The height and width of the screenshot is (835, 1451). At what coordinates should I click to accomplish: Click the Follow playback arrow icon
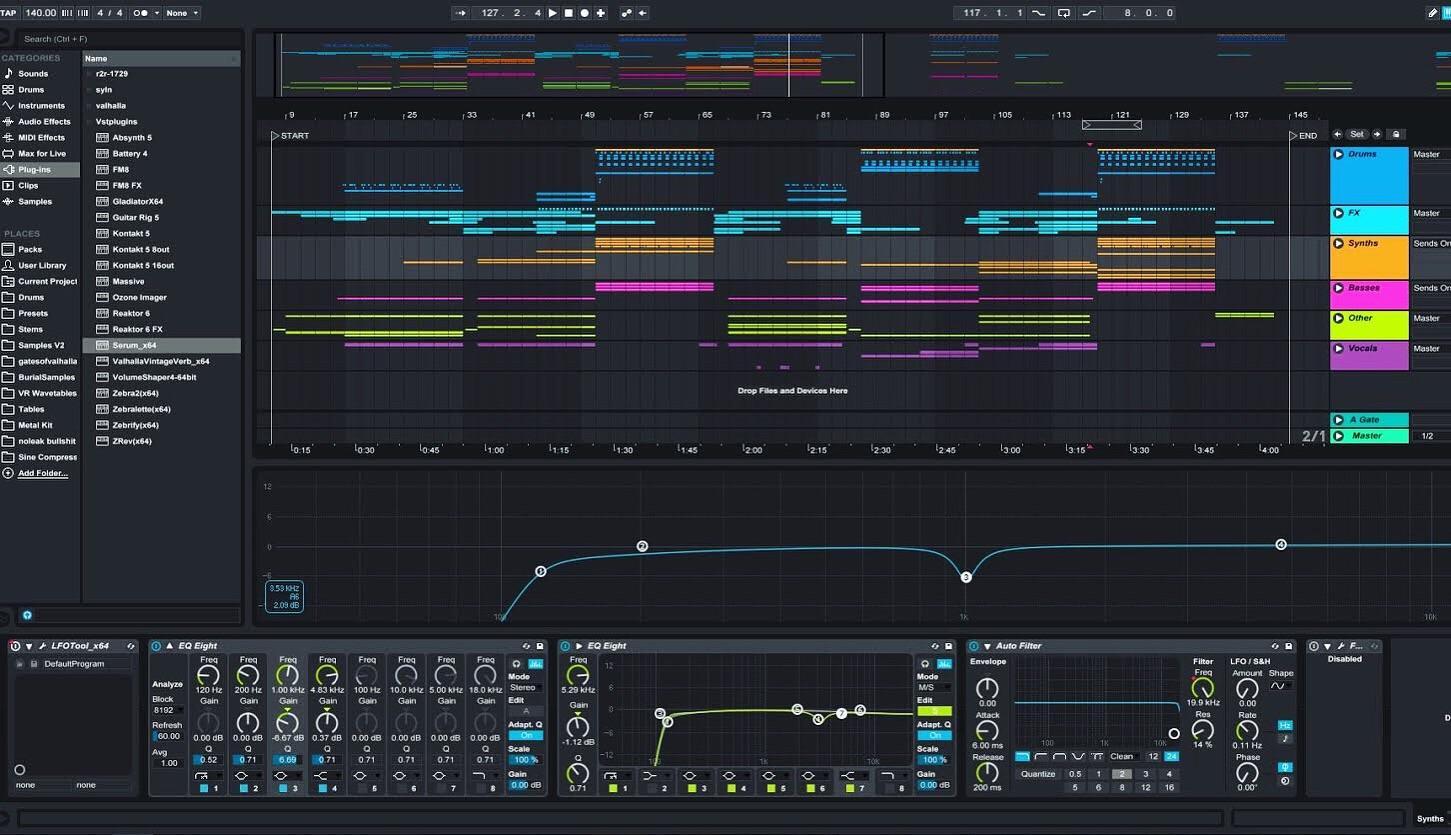coord(460,13)
